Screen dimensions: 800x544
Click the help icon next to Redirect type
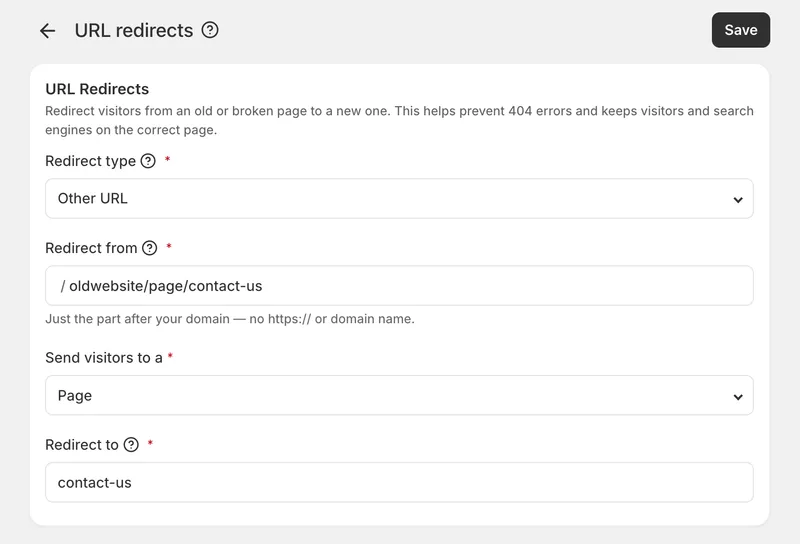pyautogui.click(x=148, y=161)
